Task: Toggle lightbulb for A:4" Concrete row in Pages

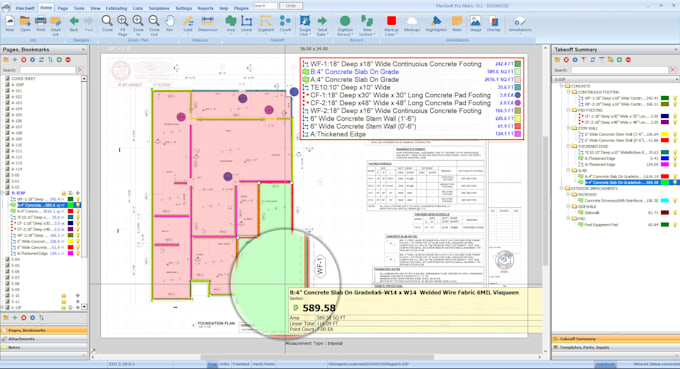Action: click(78, 211)
